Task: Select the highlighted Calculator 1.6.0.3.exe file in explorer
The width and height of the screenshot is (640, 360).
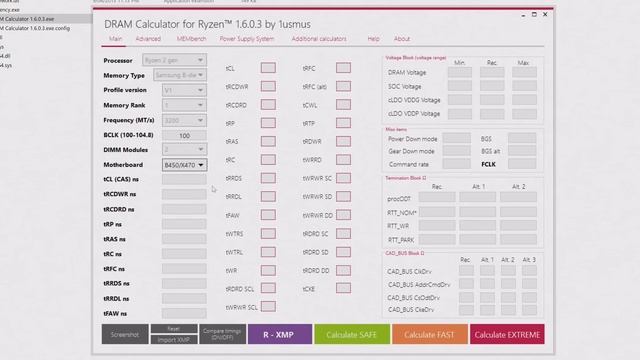Action: tap(28, 19)
